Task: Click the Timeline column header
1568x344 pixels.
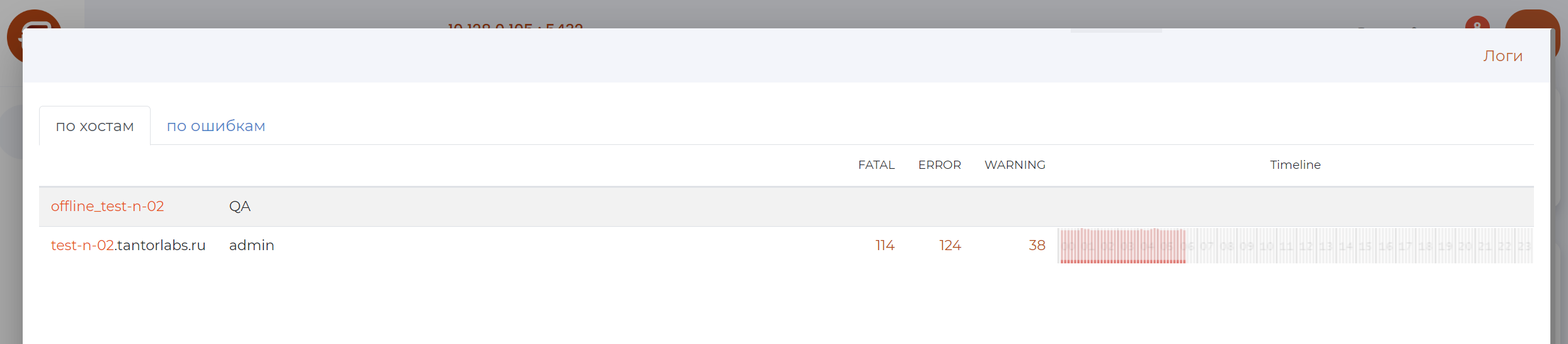Action: pos(1295,165)
